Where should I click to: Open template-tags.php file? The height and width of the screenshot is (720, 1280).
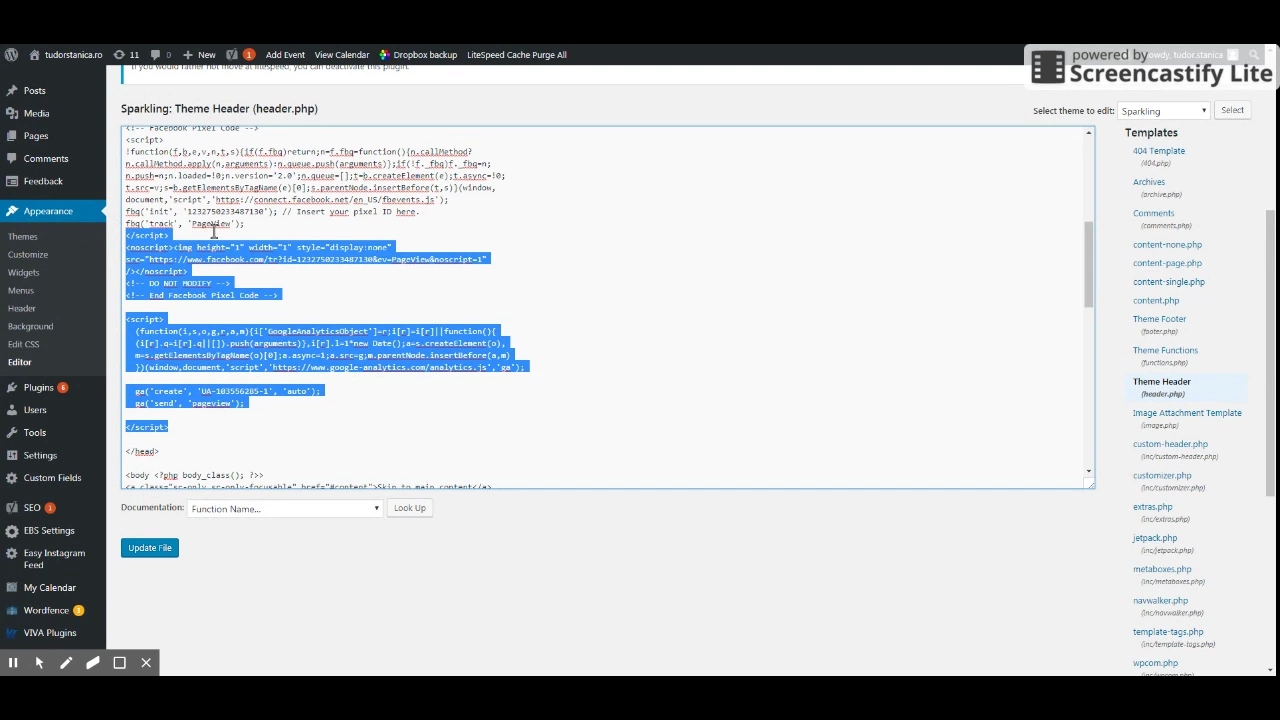click(x=1168, y=632)
